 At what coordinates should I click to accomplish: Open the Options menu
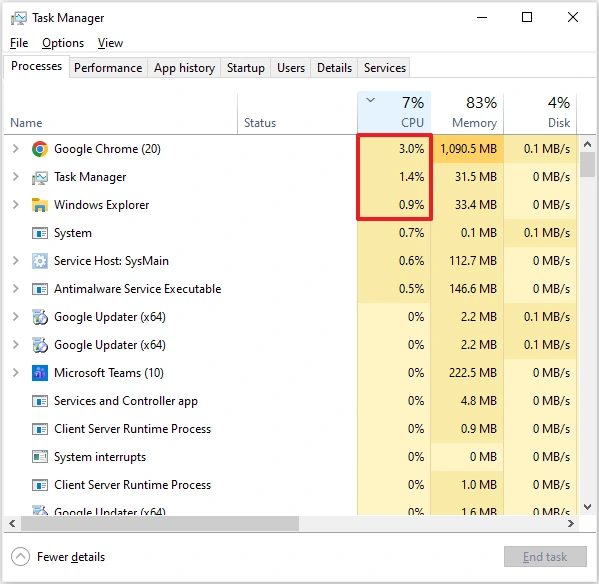pos(63,43)
